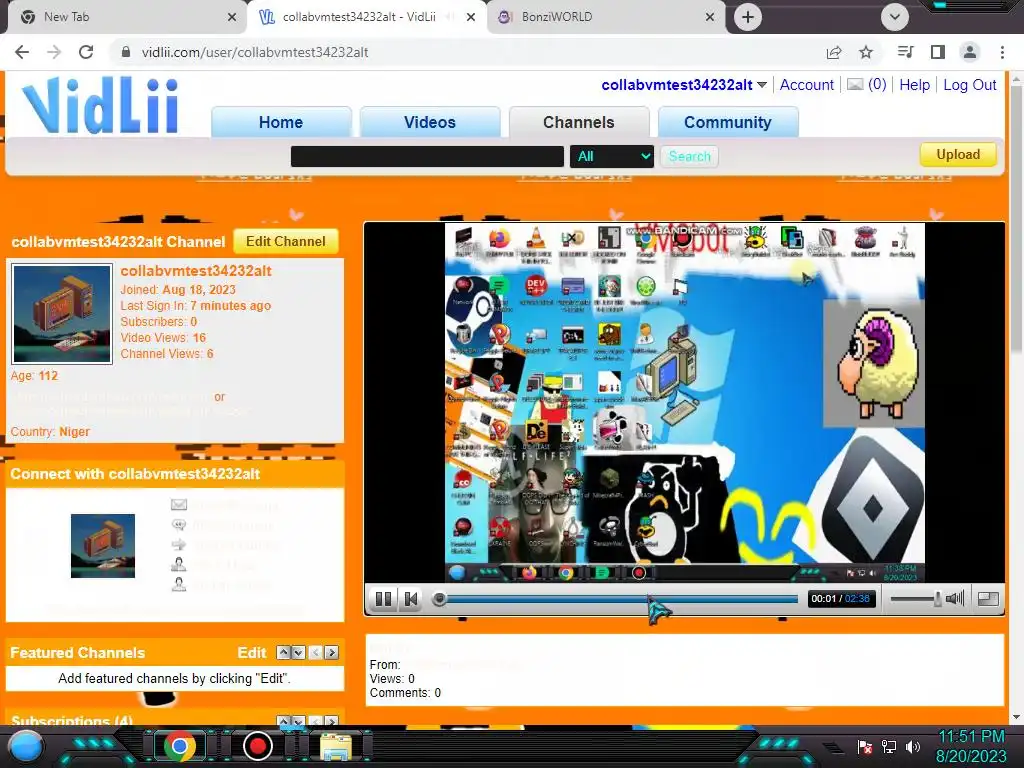Click Edit in Featured Channels header

[x=251, y=652]
